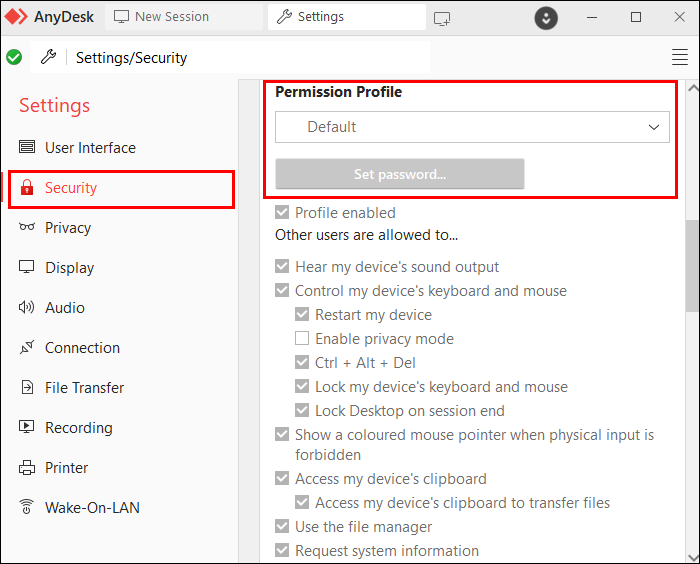Open Privacy settings with glasses icon
This screenshot has height=564, width=700.
point(27,227)
